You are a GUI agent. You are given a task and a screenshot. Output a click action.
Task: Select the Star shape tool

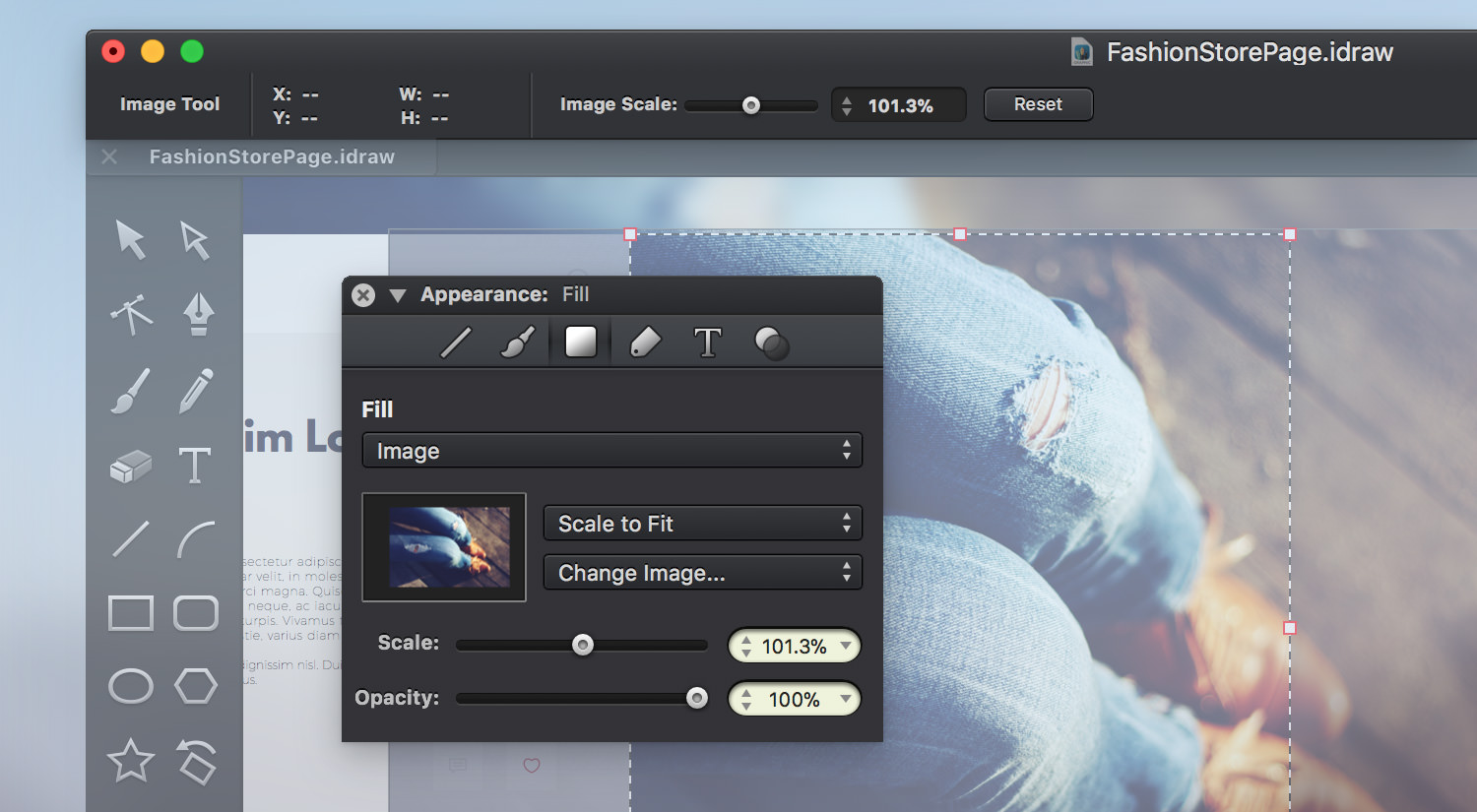[x=131, y=761]
